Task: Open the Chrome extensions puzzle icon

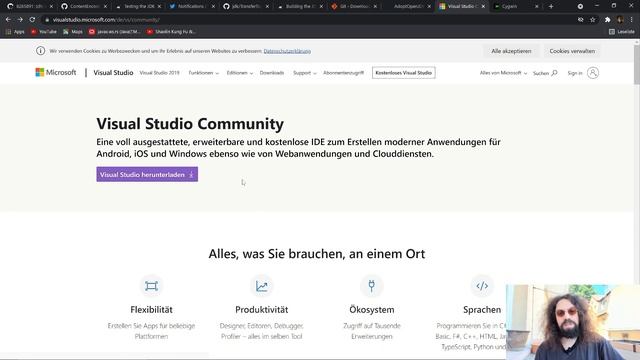Action: pos(607,20)
